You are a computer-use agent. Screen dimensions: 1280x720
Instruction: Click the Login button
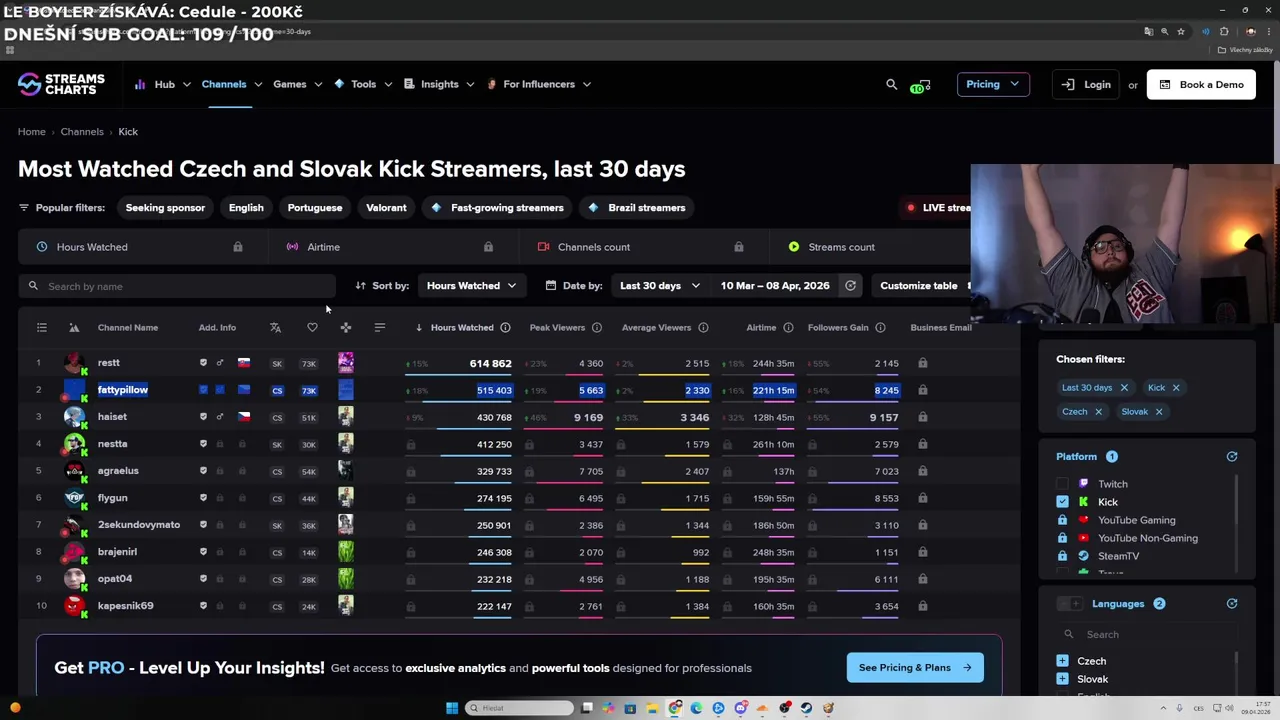pyautogui.click(x=1086, y=85)
